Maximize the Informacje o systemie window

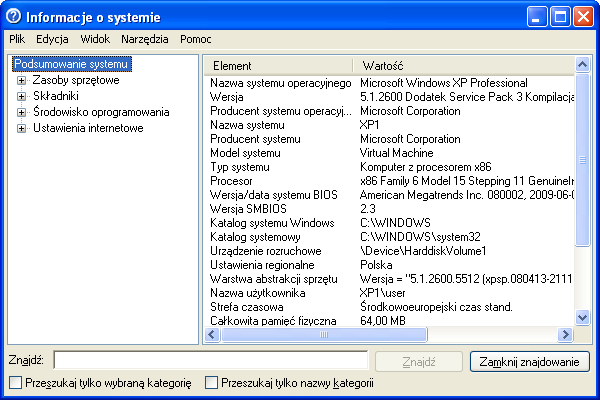(560, 16)
